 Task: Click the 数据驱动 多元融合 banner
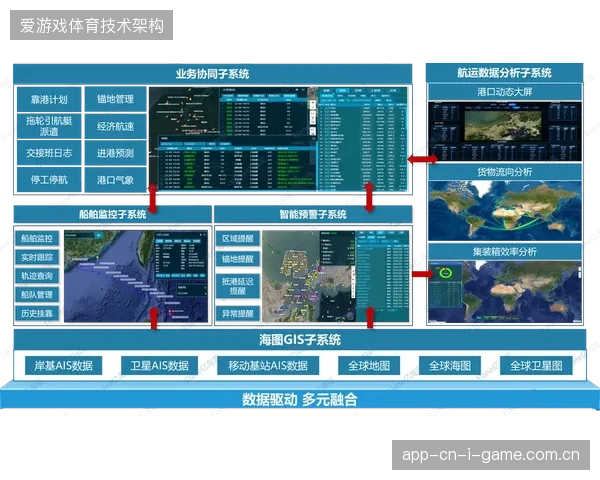tap(300, 399)
